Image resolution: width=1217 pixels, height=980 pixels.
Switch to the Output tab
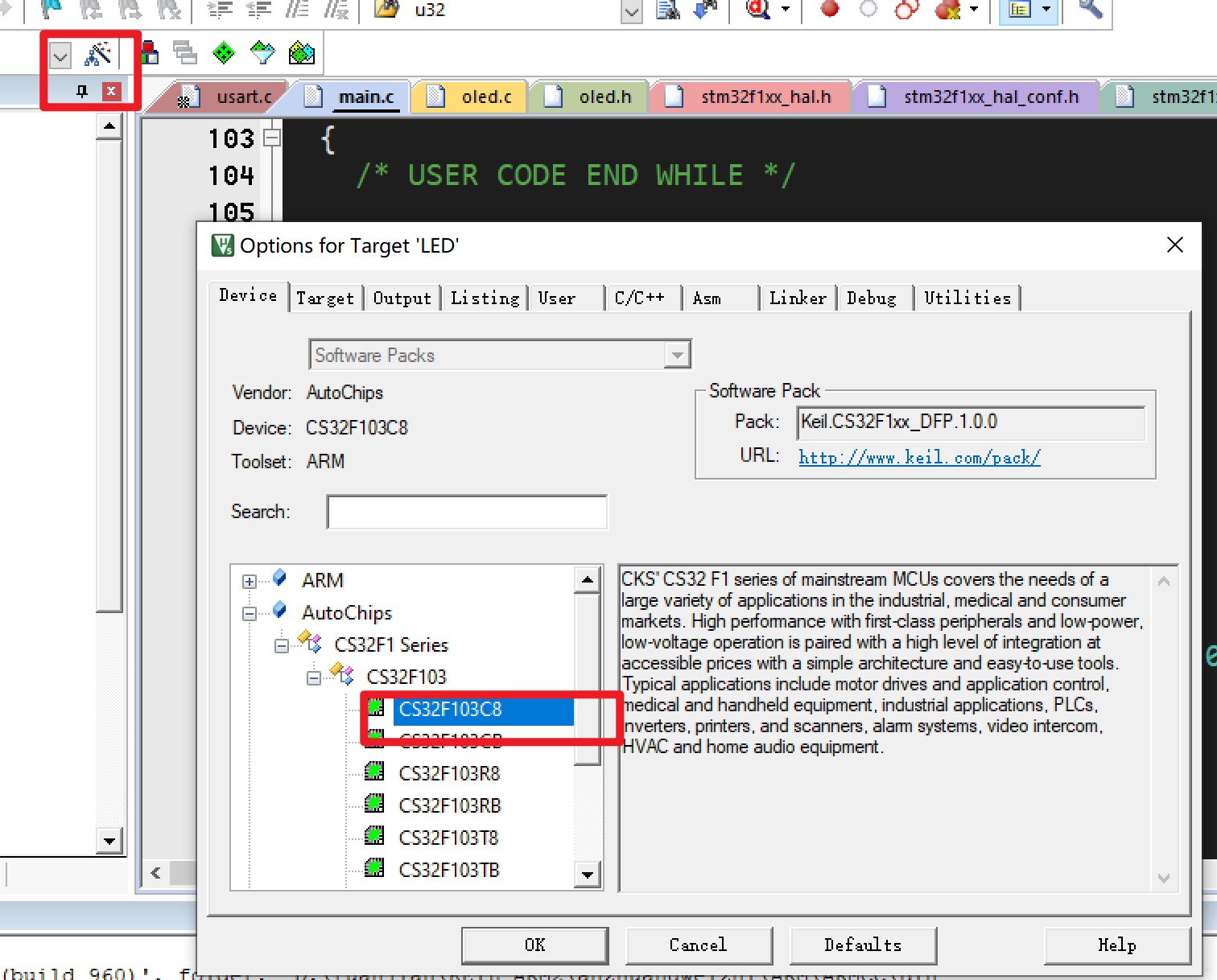(x=402, y=298)
